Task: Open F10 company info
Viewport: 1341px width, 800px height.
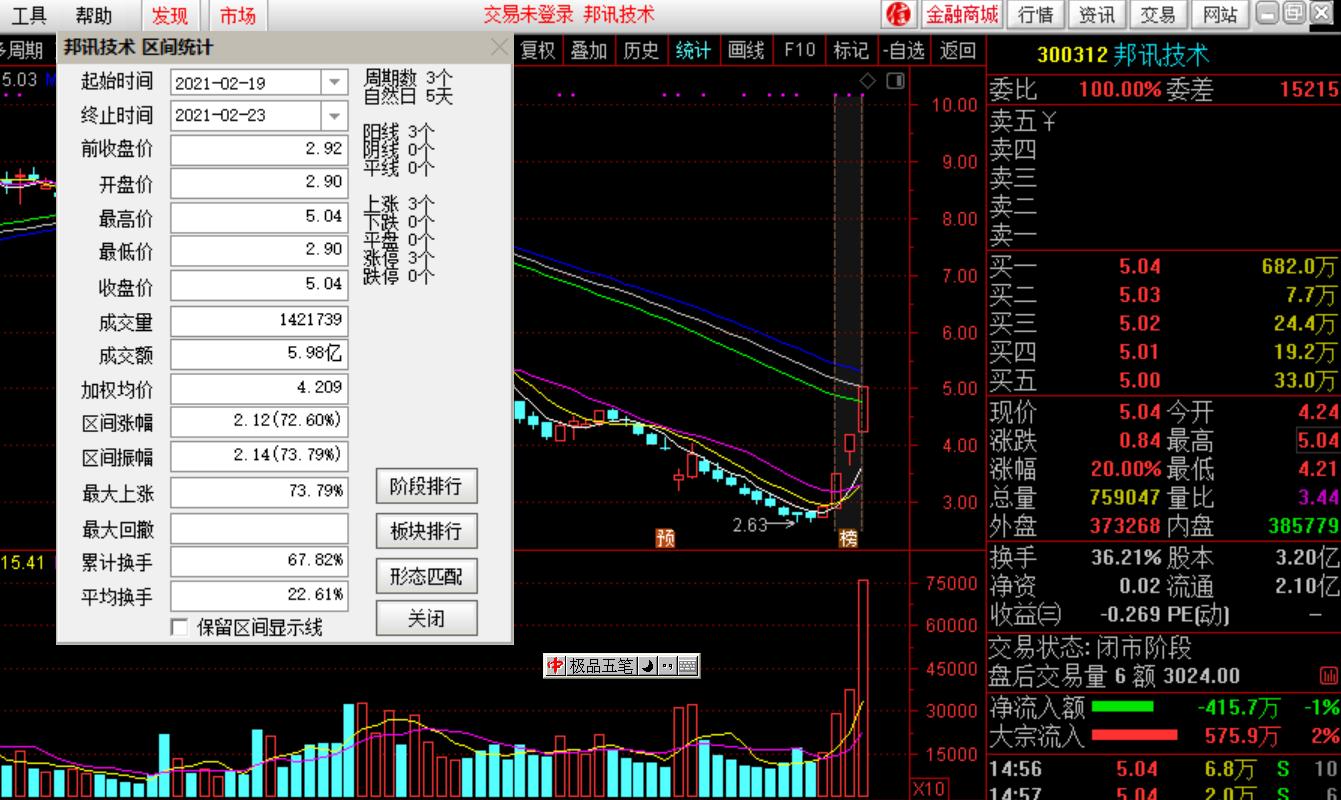Action: [799, 50]
